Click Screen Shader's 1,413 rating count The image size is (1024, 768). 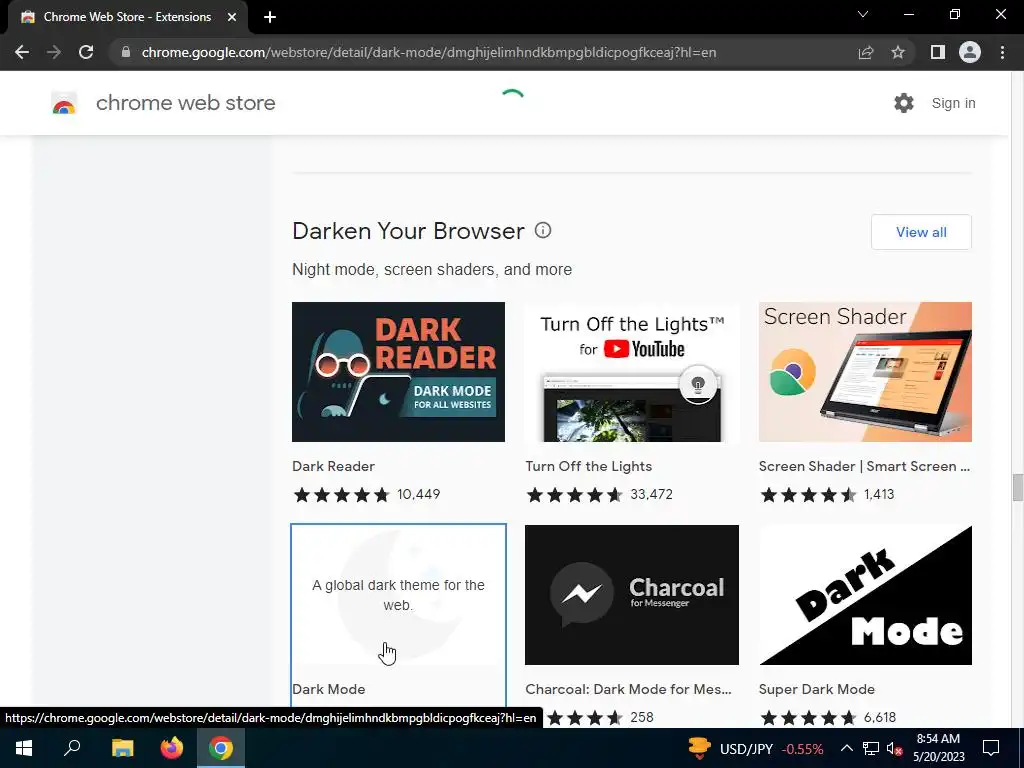point(879,494)
